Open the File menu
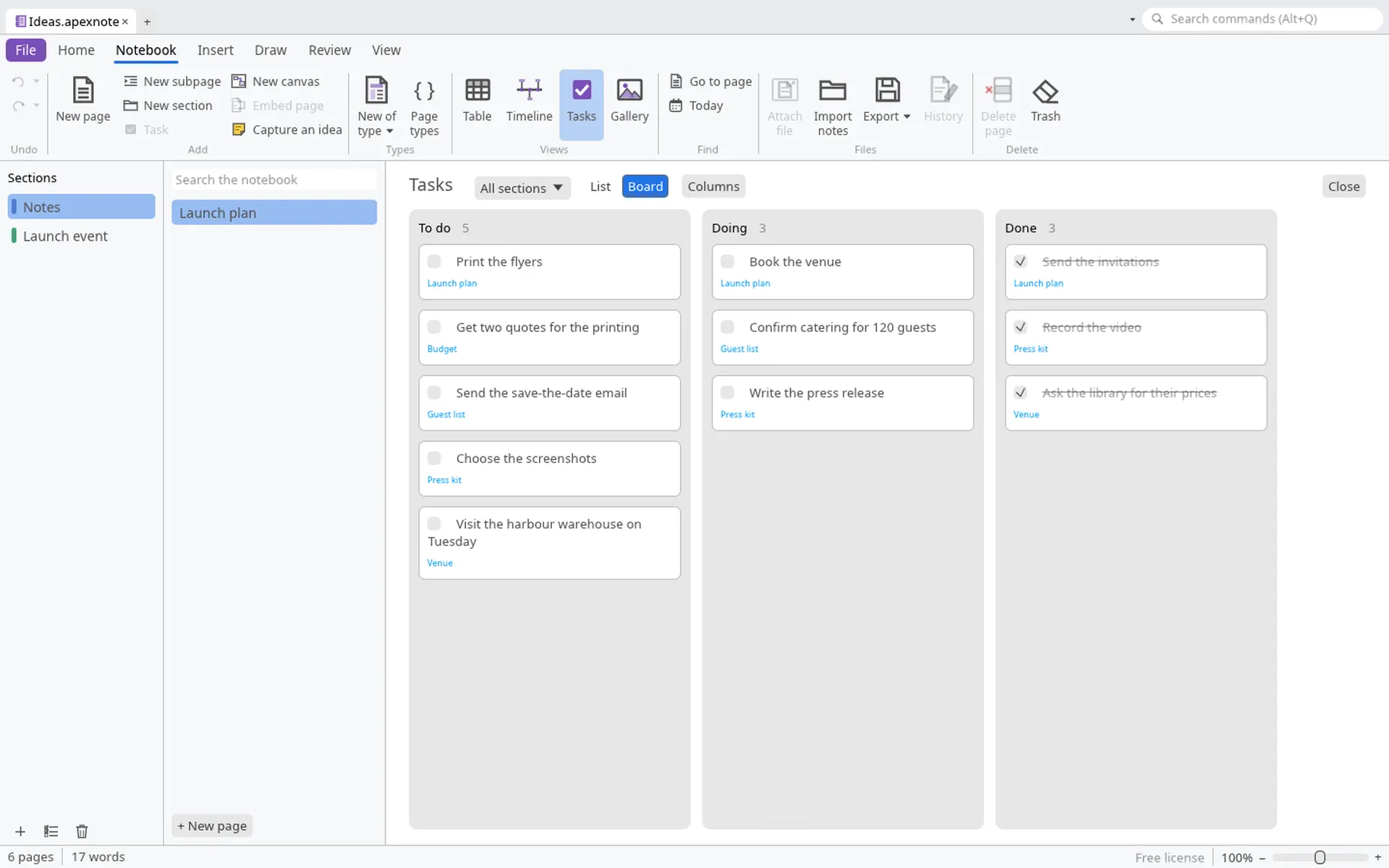Screen dimensions: 1389x868 point(26,50)
